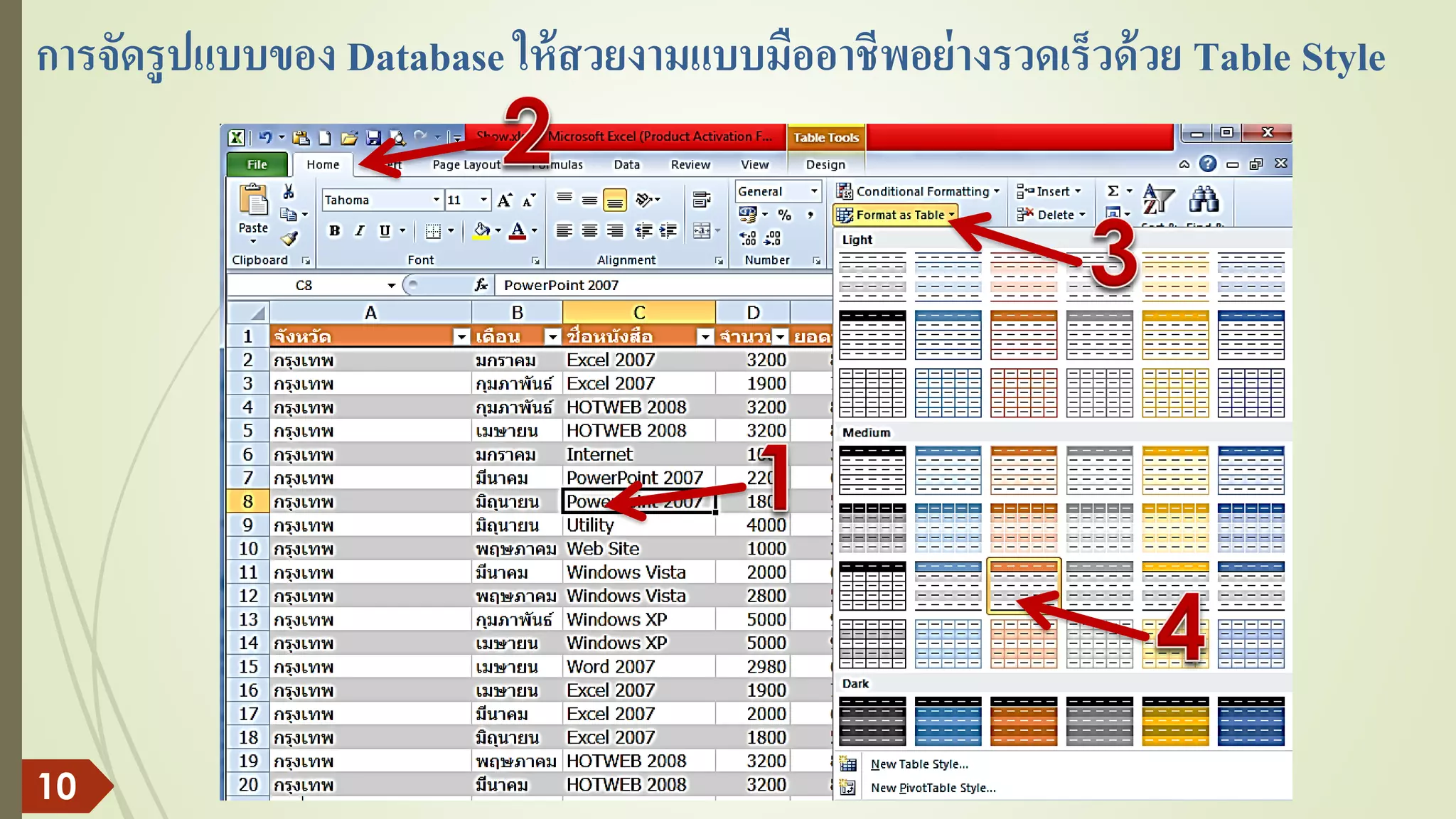Click the Increase Font Size icon
Viewport: 1456px width, 819px height.
coord(505,200)
